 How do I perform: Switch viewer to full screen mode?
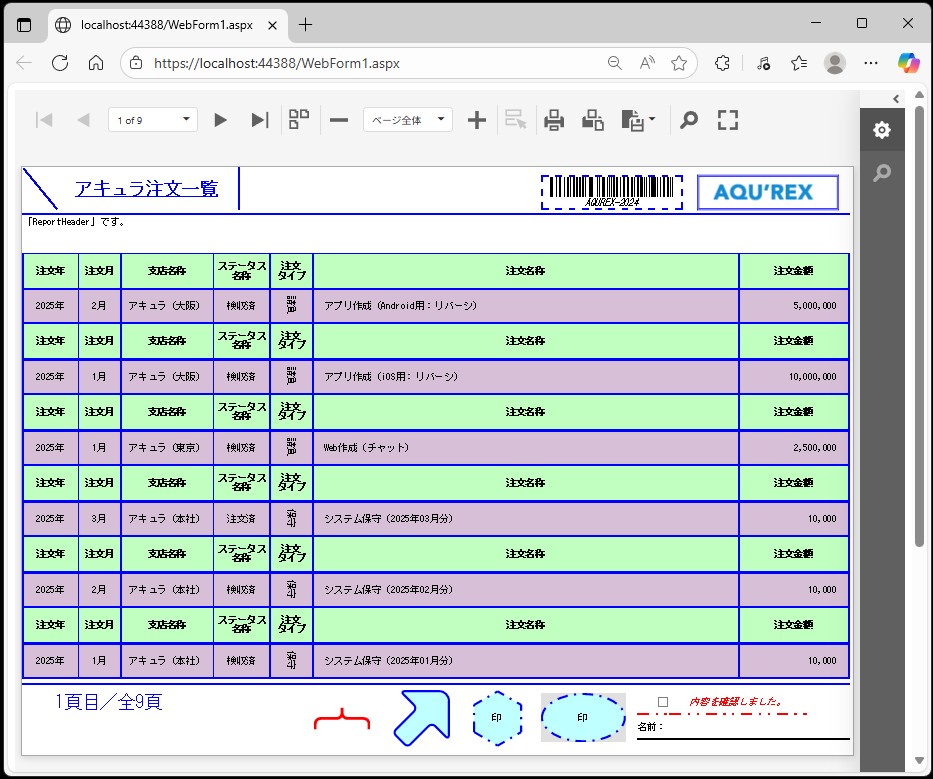click(x=728, y=120)
